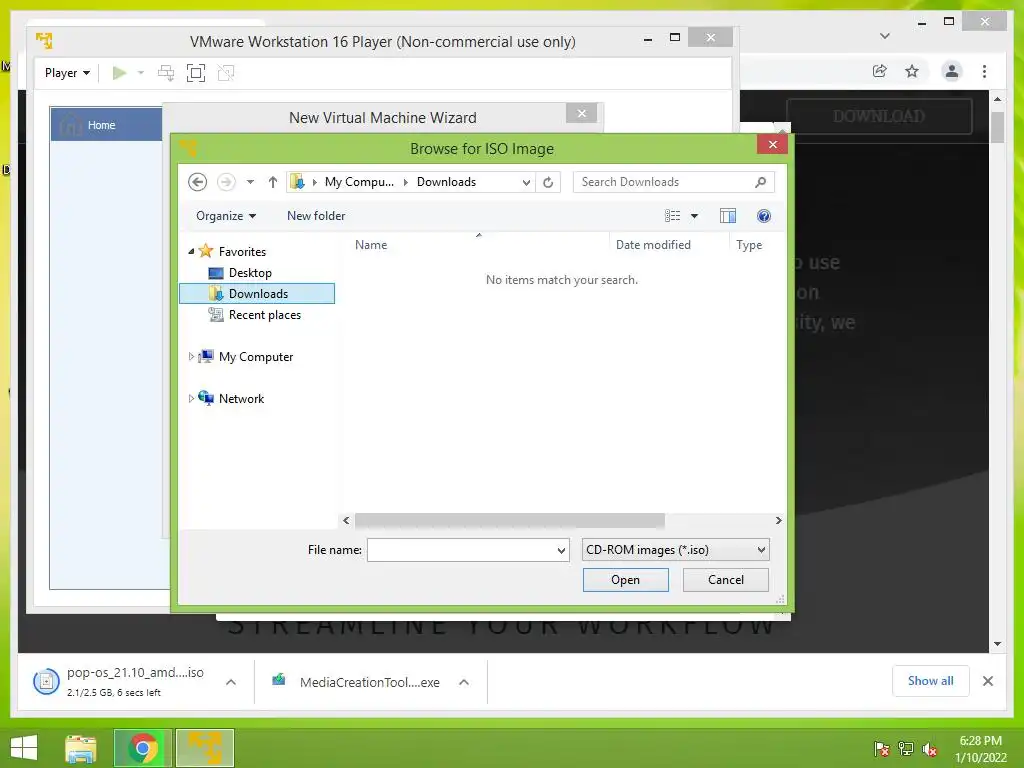This screenshot has height=768, width=1024.
Task: Expand the Network tree node
Action: 191,398
